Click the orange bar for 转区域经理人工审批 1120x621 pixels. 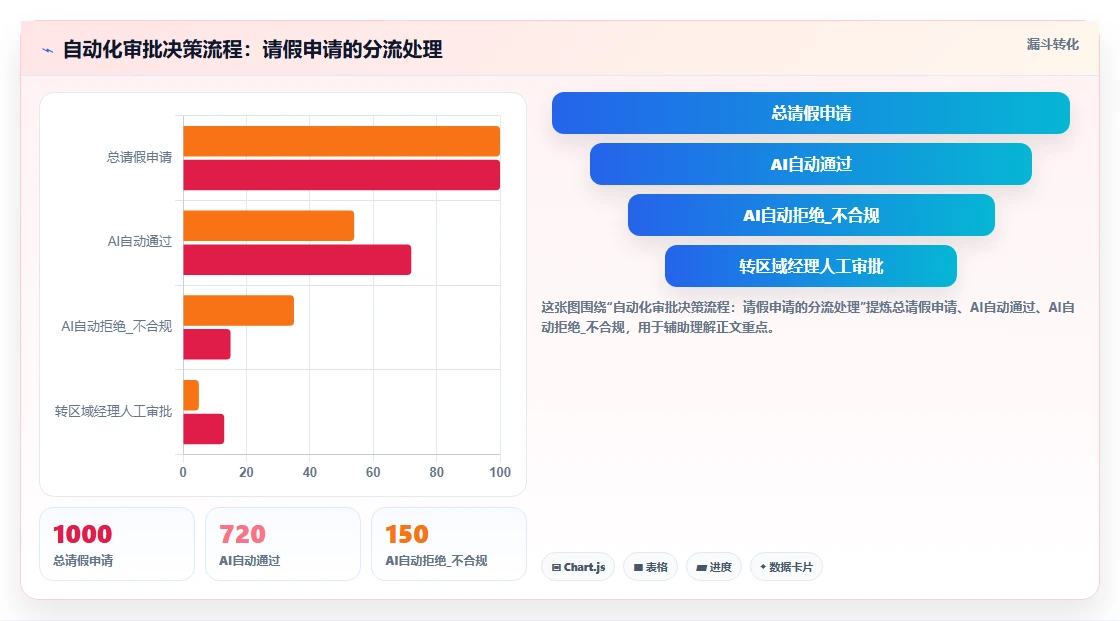click(x=191, y=395)
